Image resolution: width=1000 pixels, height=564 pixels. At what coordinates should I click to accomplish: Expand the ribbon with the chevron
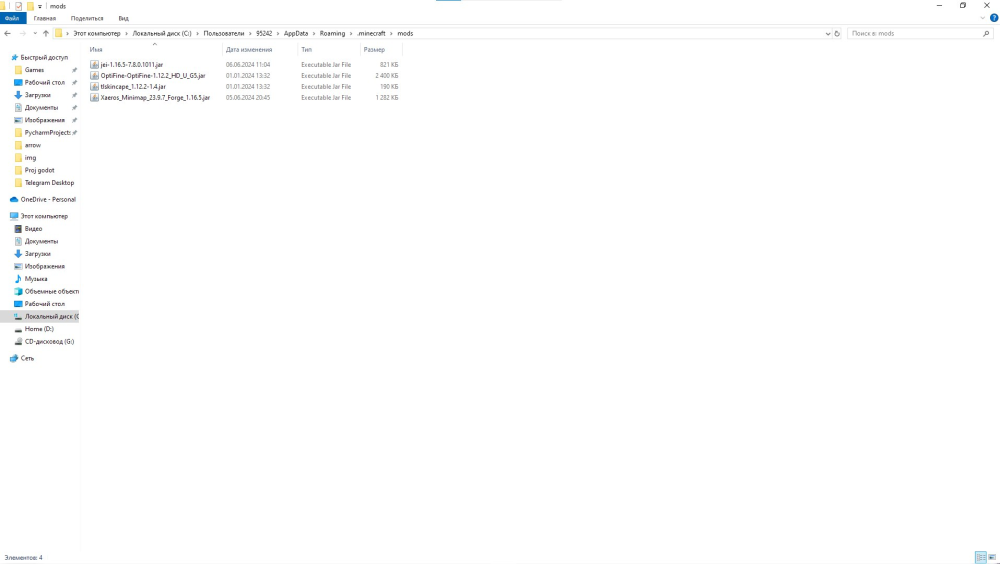tap(982, 18)
